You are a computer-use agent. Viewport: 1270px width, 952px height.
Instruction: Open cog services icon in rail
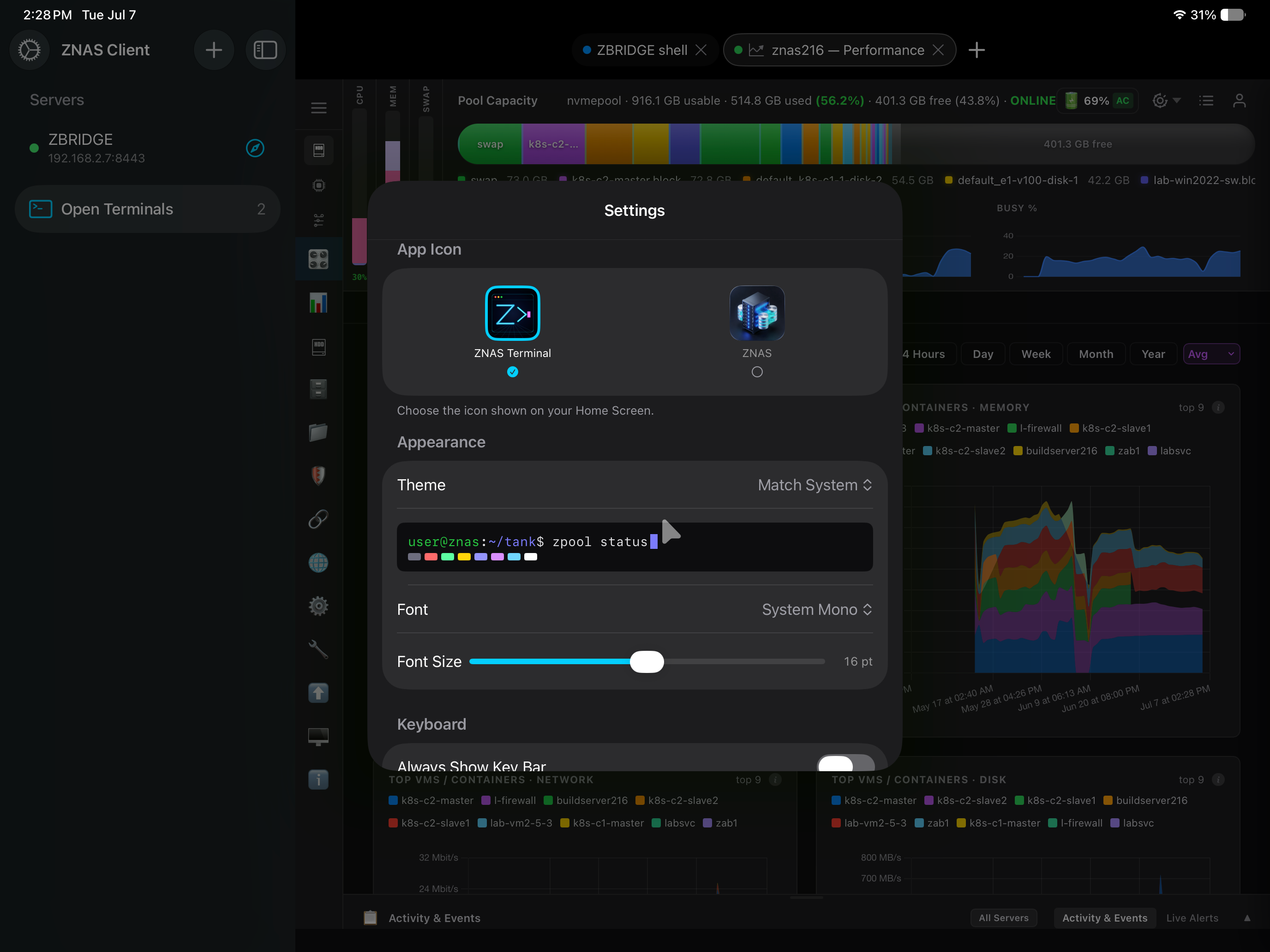tap(318, 606)
